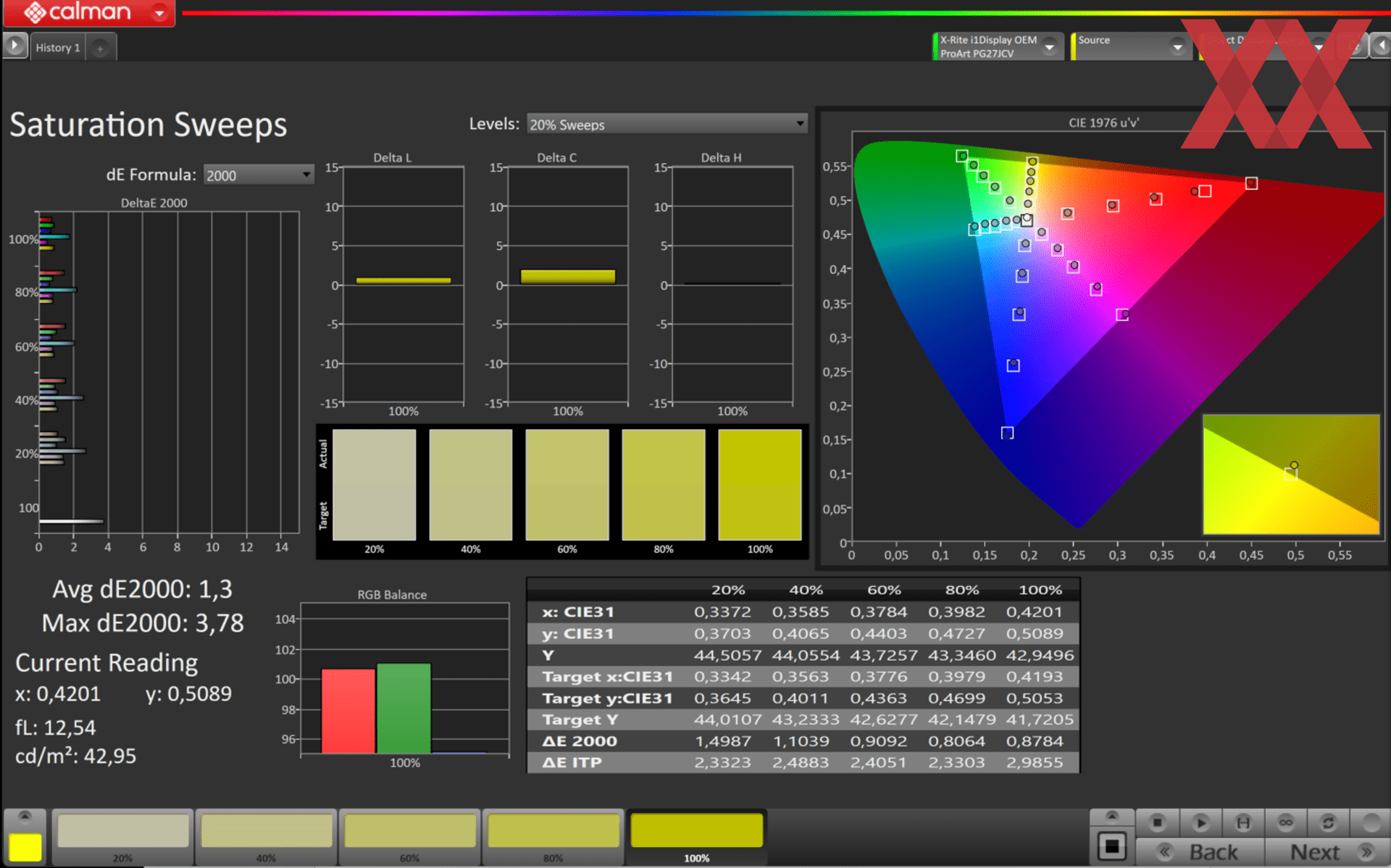Open the dE Formula 2000 dropdown

point(259,175)
